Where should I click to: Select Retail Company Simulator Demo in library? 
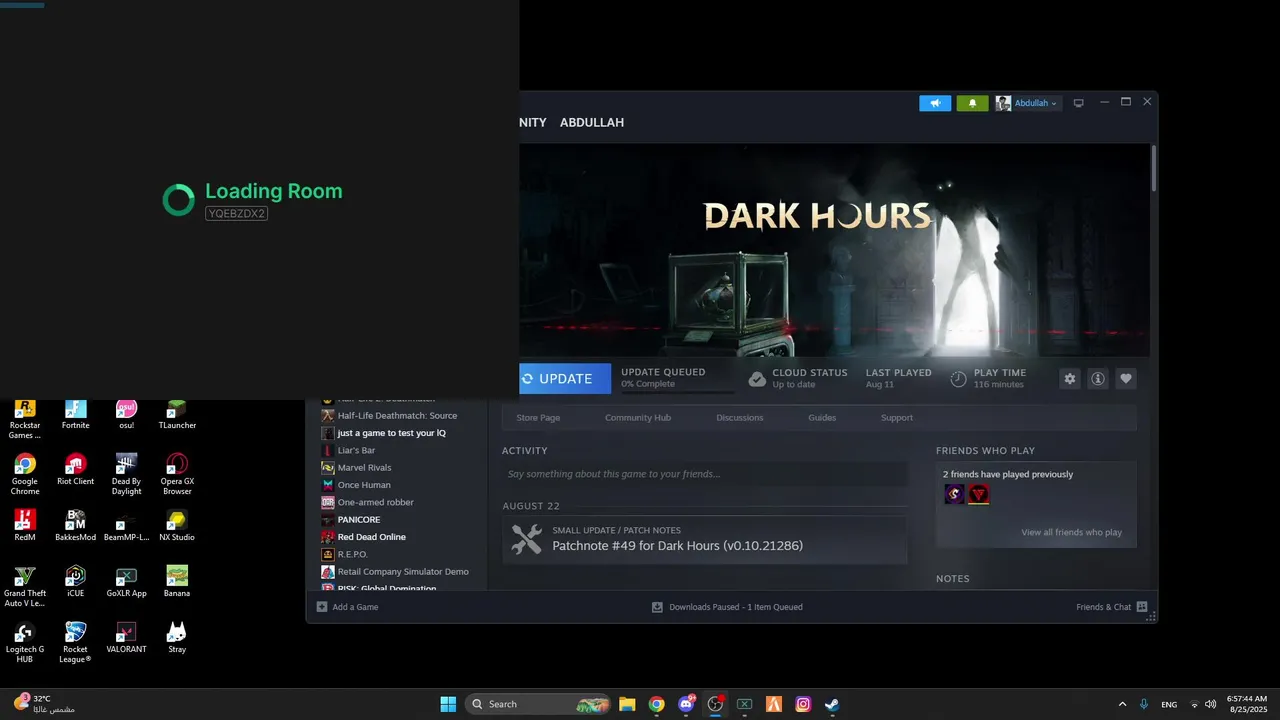403,572
